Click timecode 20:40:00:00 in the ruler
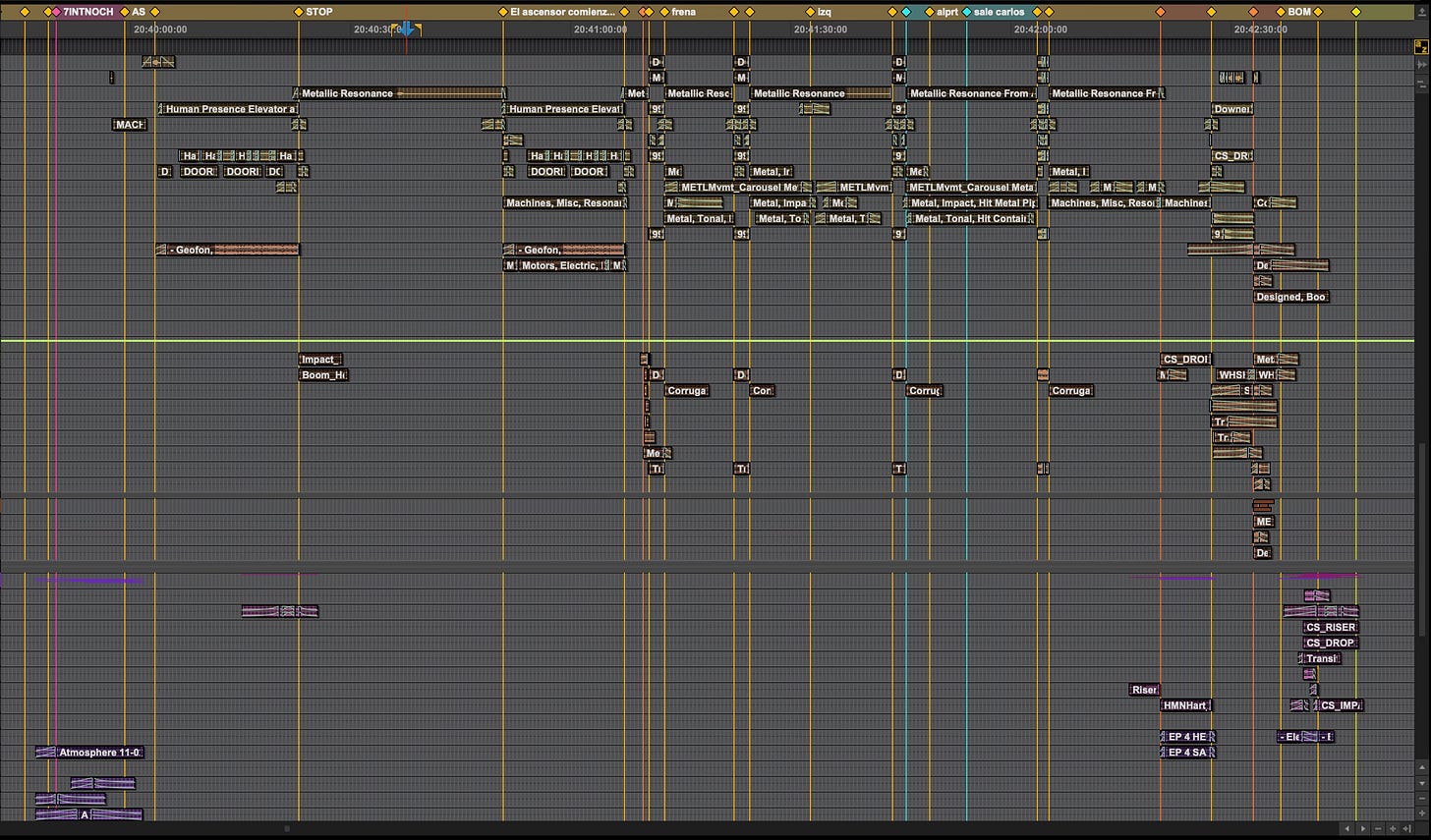Image resolution: width=1431 pixels, height=840 pixels. point(160,29)
